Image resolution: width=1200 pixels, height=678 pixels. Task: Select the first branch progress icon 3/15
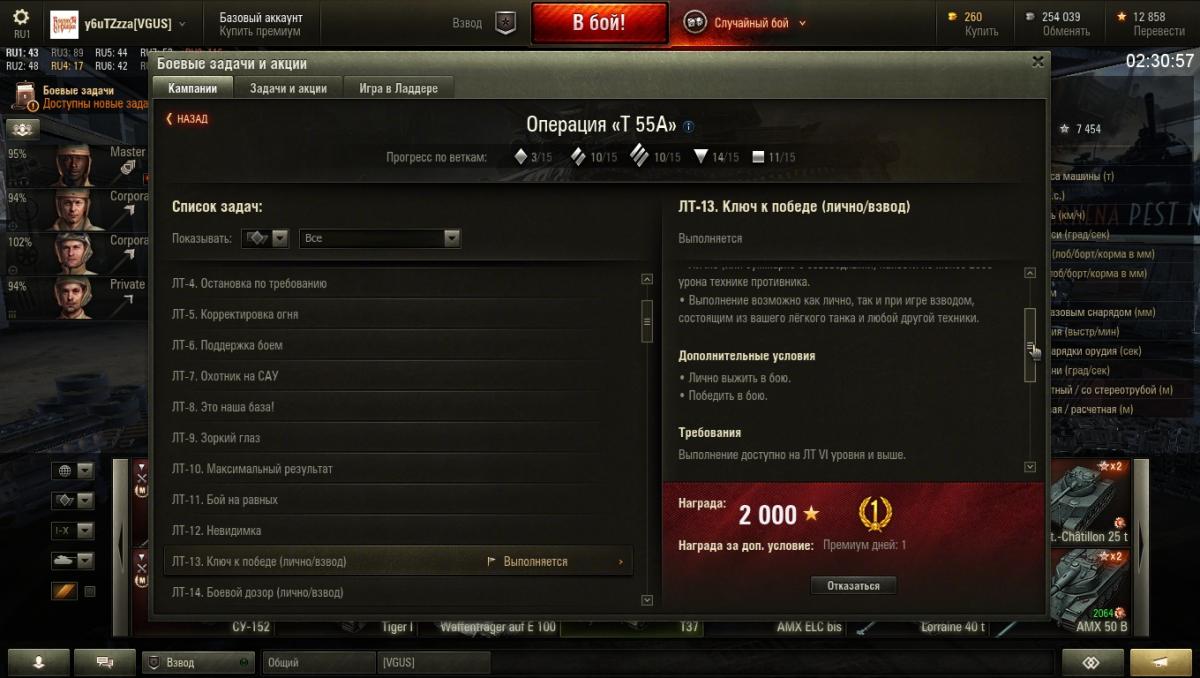[520, 157]
